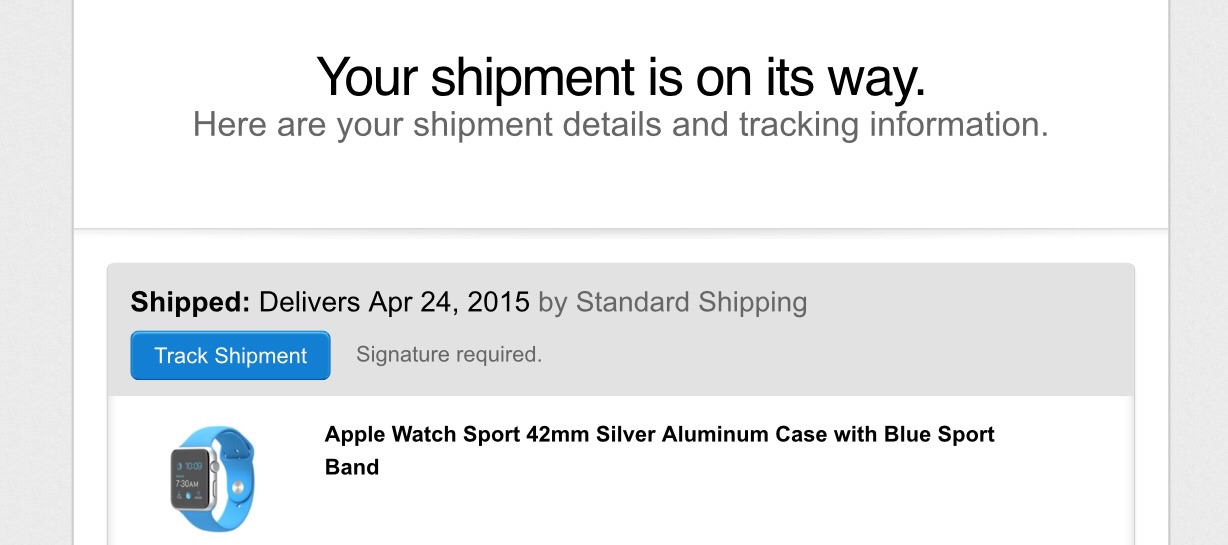The width and height of the screenshot is (1228, 545).
Task: Click the "by Standard Shipping" method text
Action: tap(672, 302)
